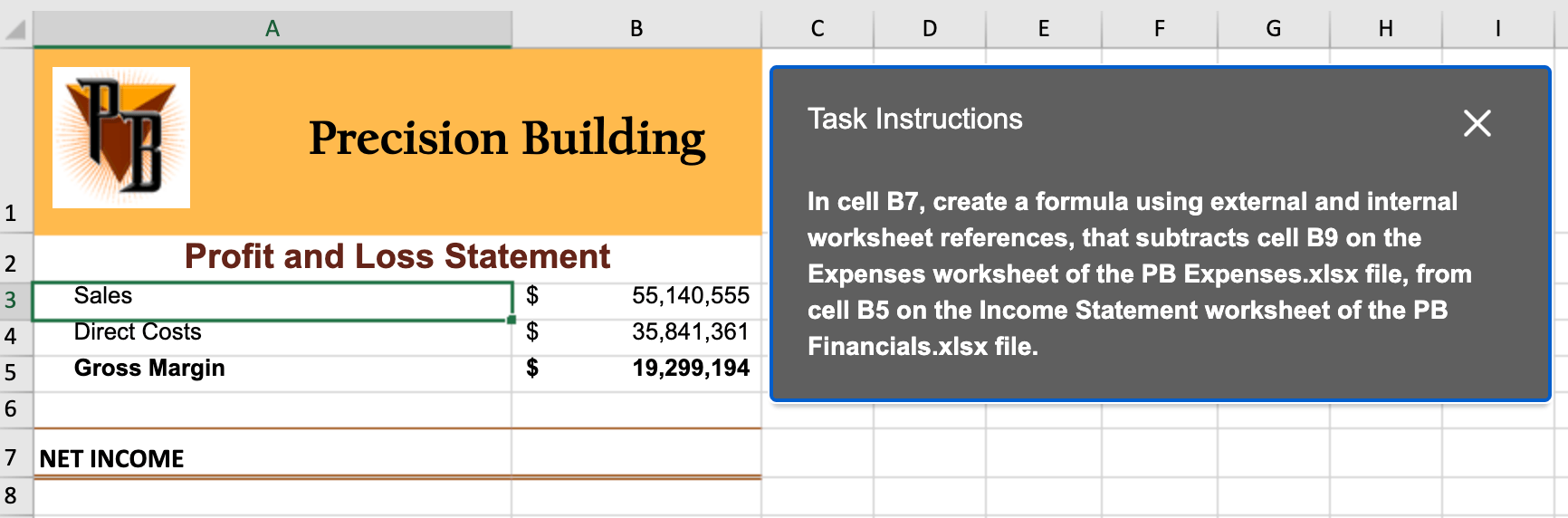Click the Direct Costs cell

point(272,337)
